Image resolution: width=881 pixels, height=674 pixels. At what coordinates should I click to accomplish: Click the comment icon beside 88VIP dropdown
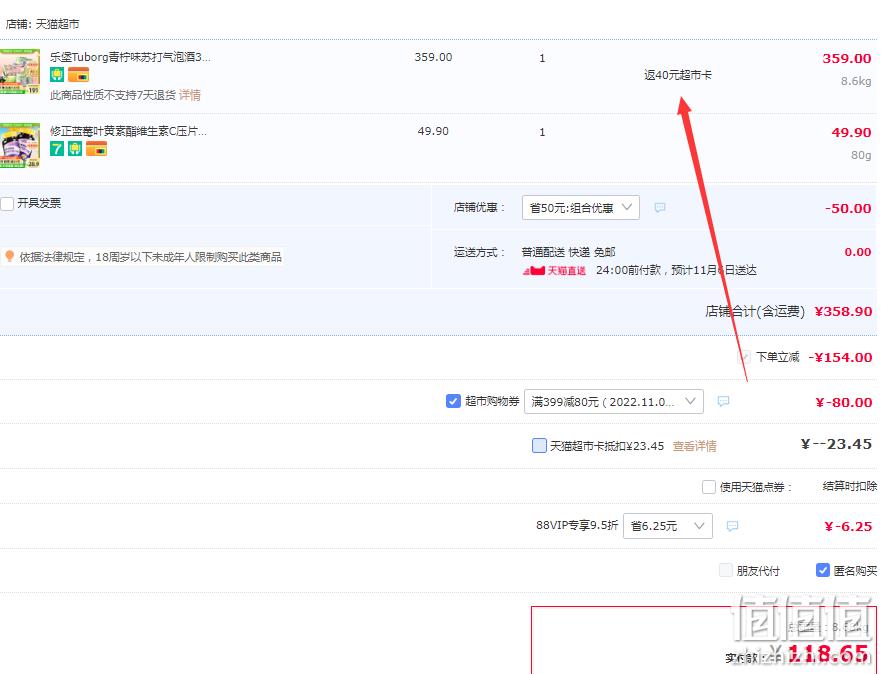click(x=732, y=526)
